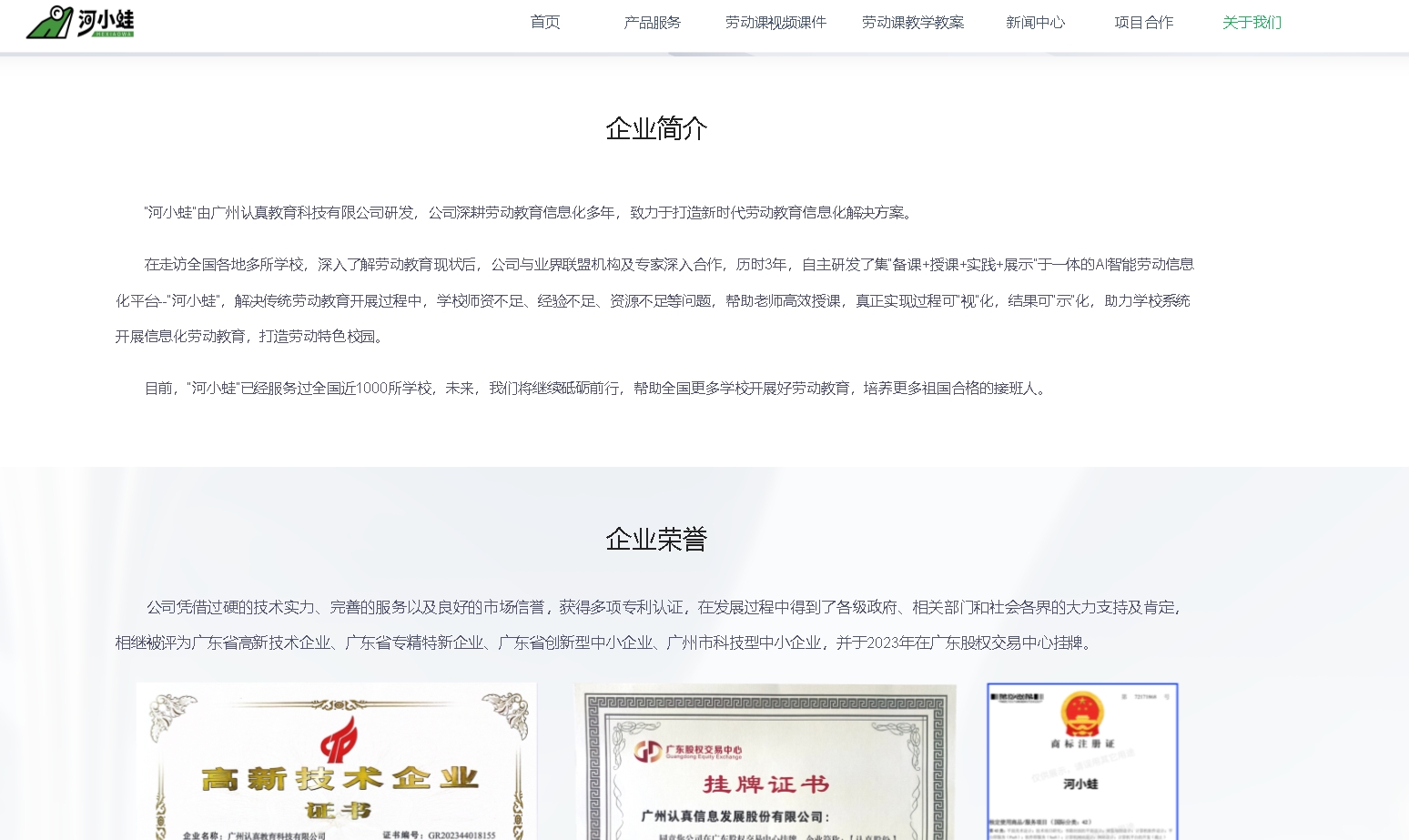This screenshot has width=1409, height=840.
Task: Open the 新闻中心 menu item
Action: coord(1035,22)
